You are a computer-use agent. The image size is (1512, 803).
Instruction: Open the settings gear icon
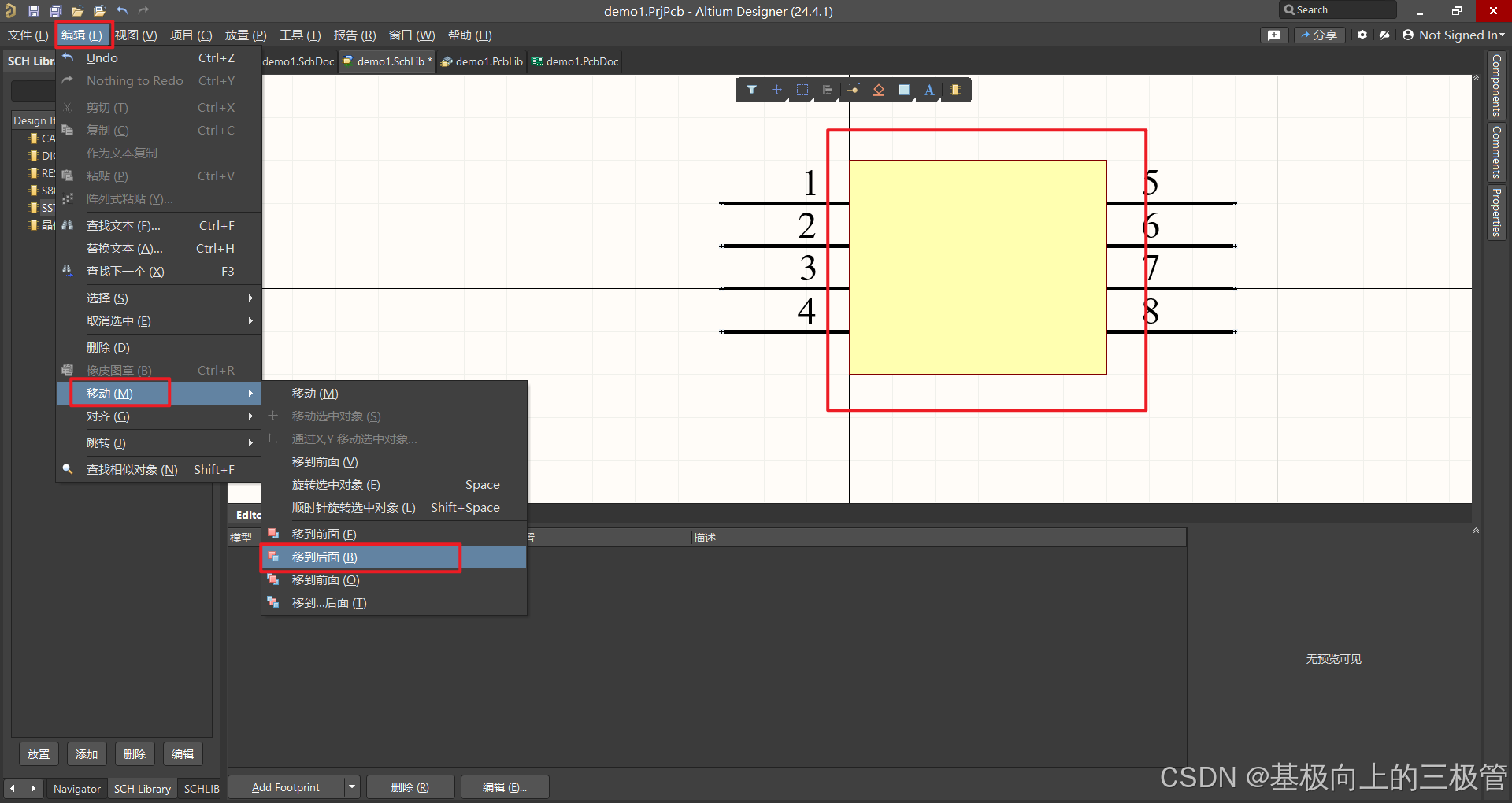[x=1362, y=35]
